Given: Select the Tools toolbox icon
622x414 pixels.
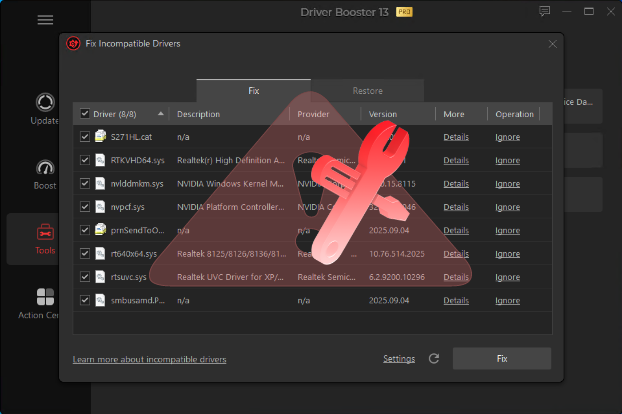Looking at the screenshot, I should 45,233.
